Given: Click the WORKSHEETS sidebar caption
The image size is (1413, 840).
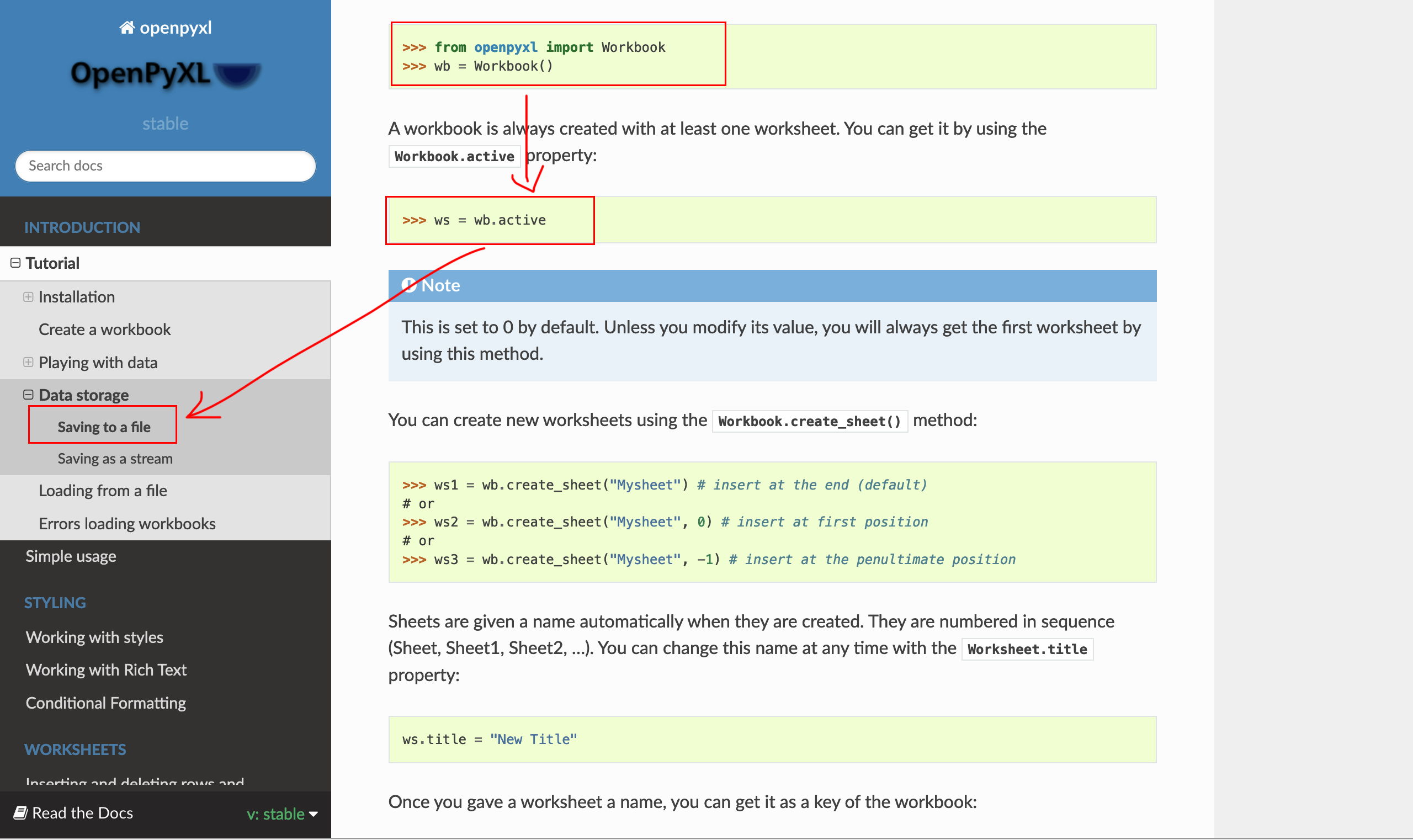Looking at the screenshot, I should click(75, 749).
